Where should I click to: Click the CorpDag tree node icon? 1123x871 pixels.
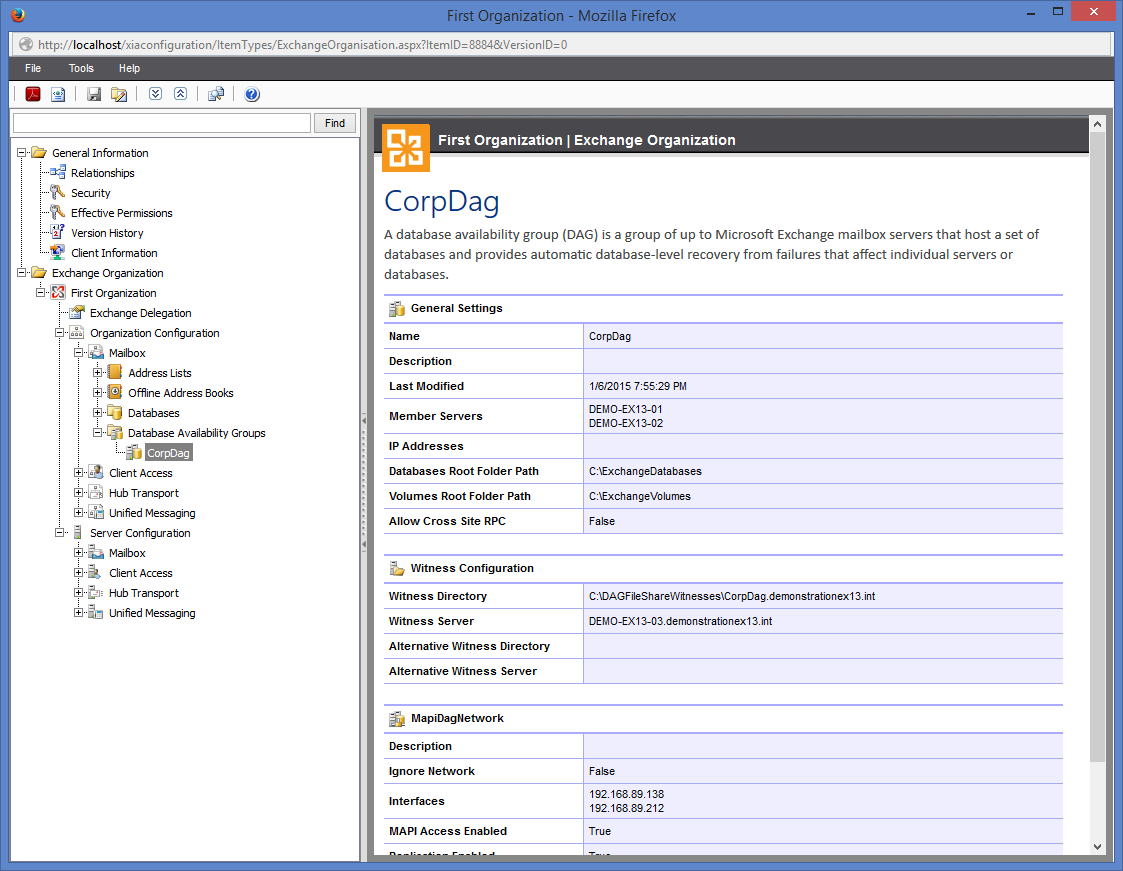click(134, 453)
